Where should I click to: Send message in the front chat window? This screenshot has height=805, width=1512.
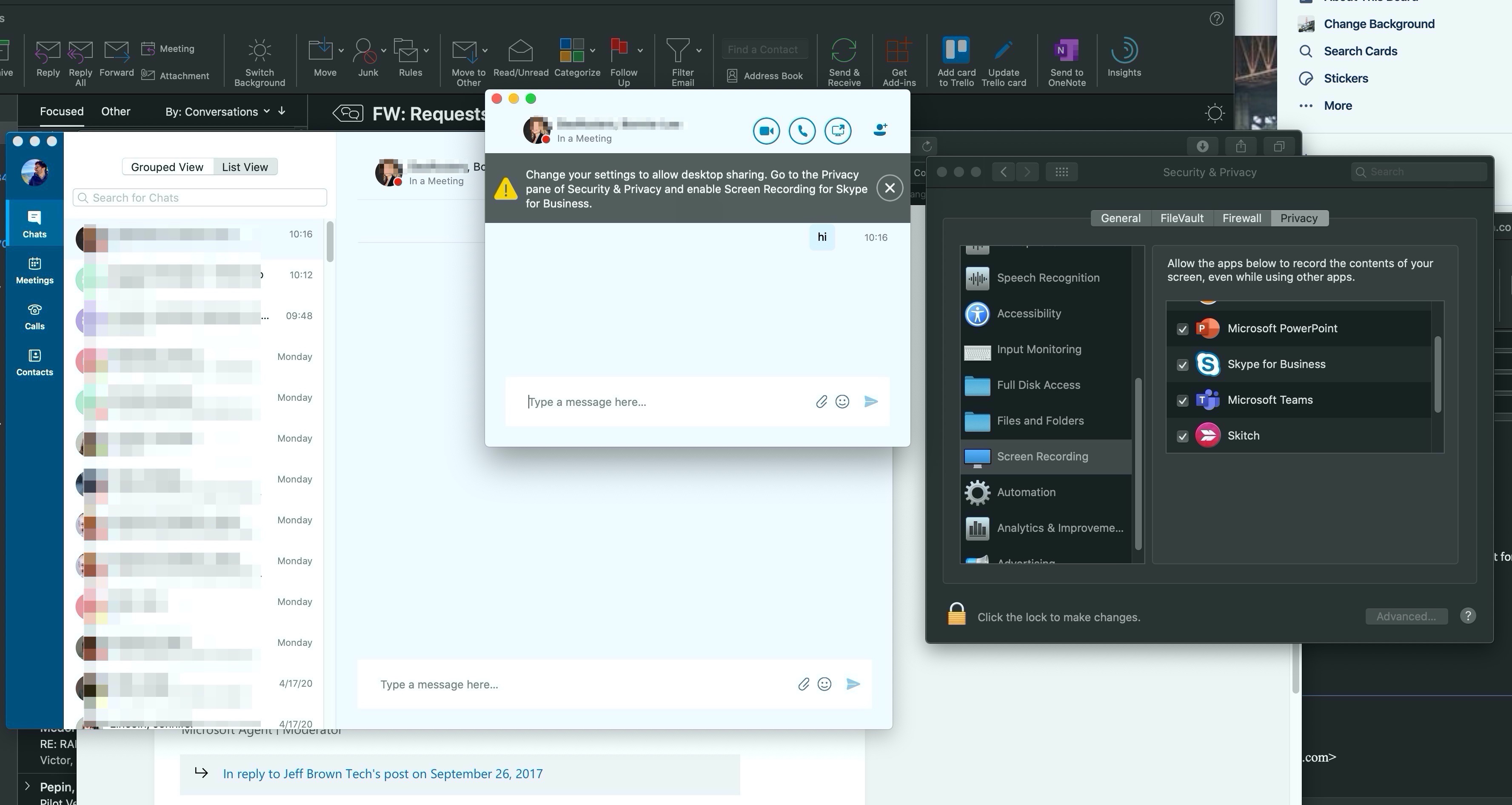pos(871,402)
